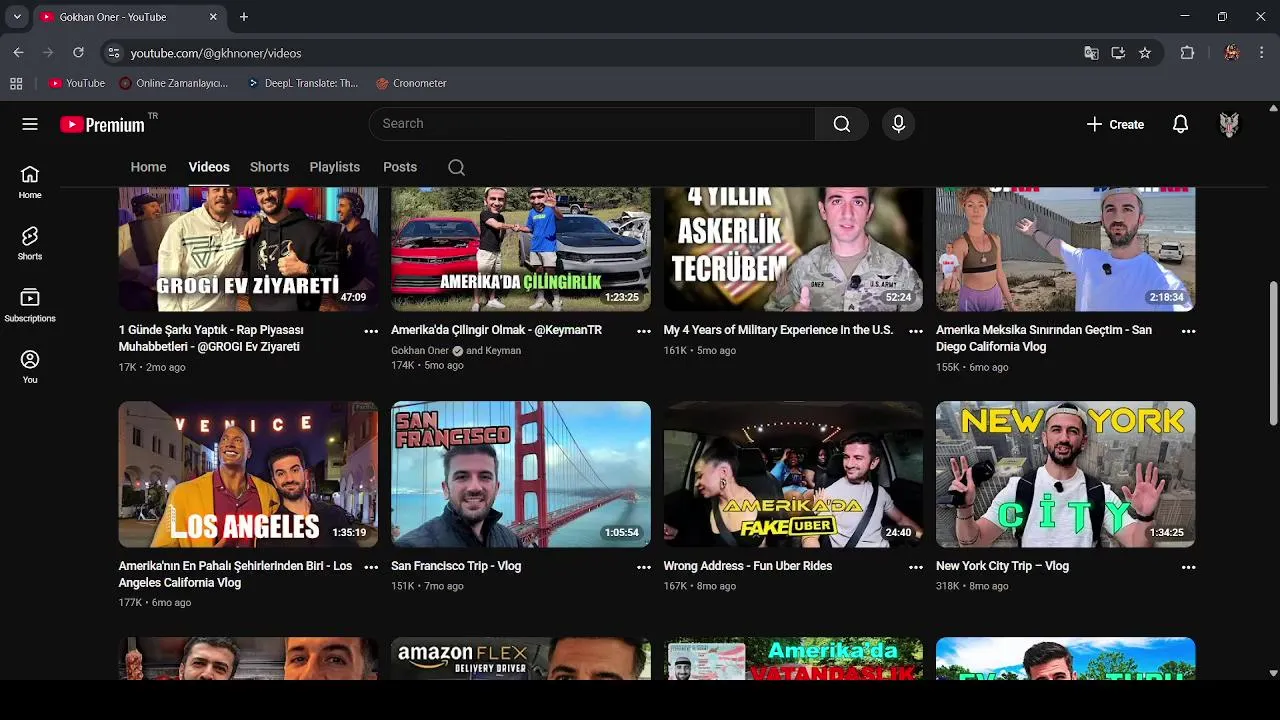
Task: Open options for Los Angeles California Vlog
Action: pyautogui.click(x=371, y=567)
